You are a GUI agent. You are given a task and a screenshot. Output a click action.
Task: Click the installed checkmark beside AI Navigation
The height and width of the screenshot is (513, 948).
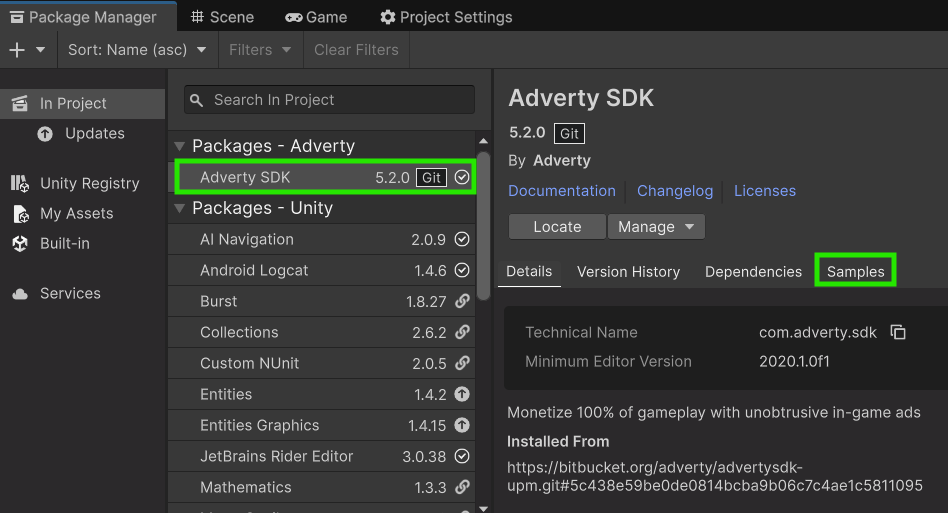pyautogui.click(x=462, y=239)
